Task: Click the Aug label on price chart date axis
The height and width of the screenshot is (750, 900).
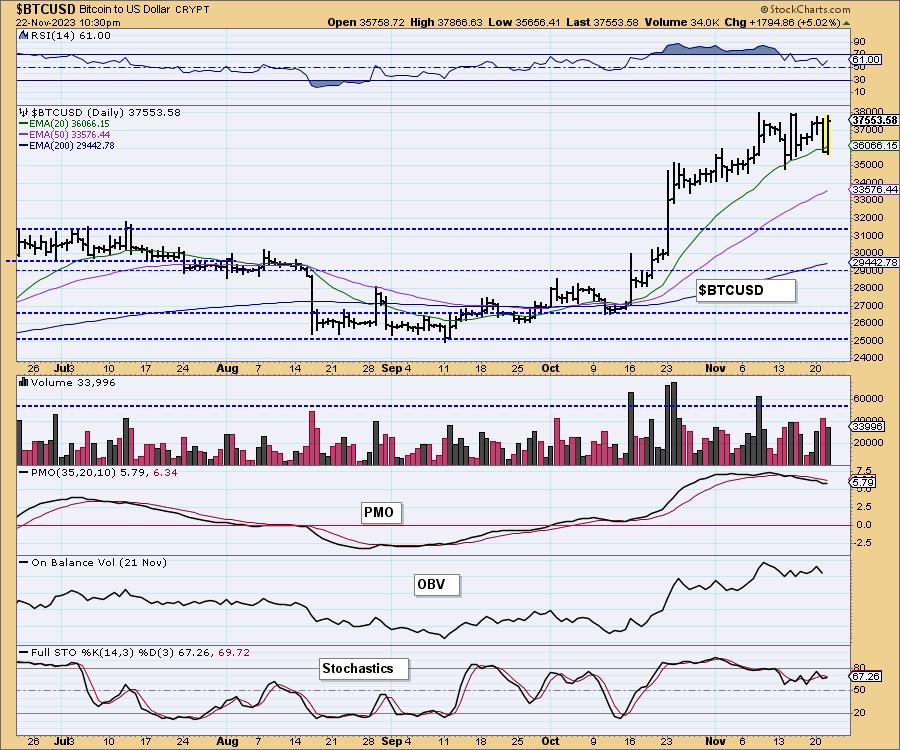Action: click(x=228, y=368)
